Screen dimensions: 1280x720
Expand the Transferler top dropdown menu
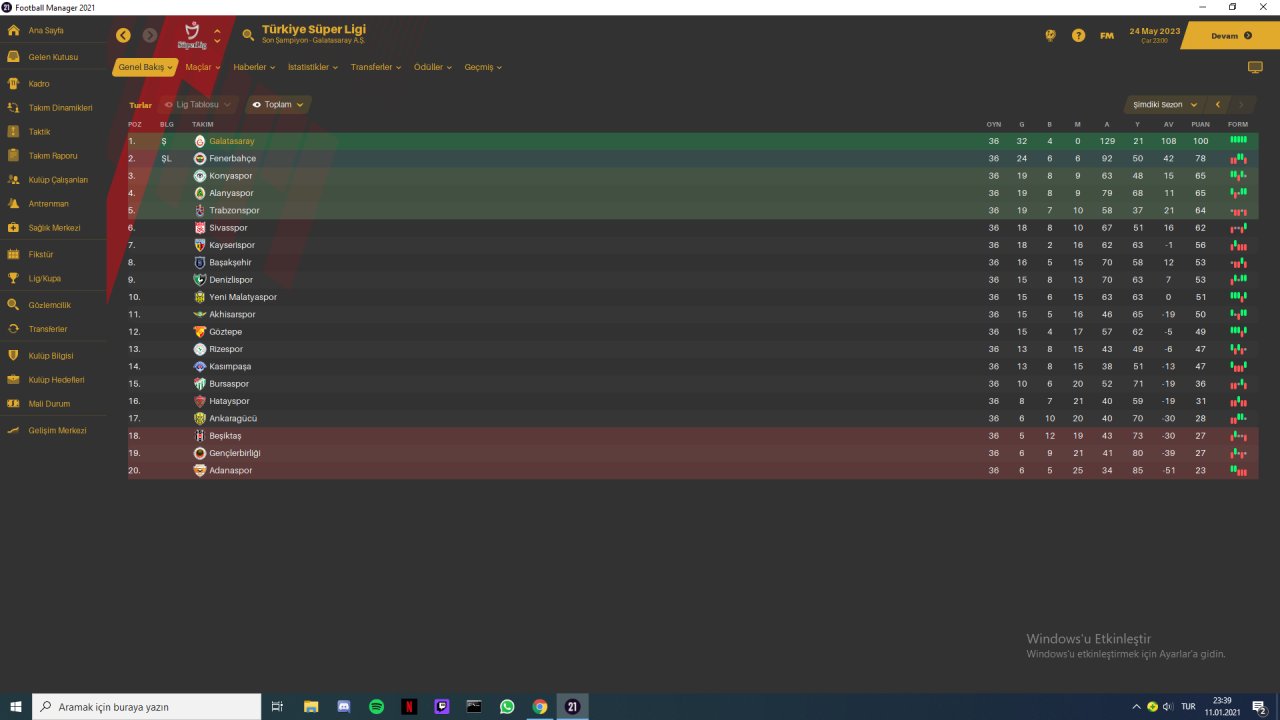[x=376, y=67]
